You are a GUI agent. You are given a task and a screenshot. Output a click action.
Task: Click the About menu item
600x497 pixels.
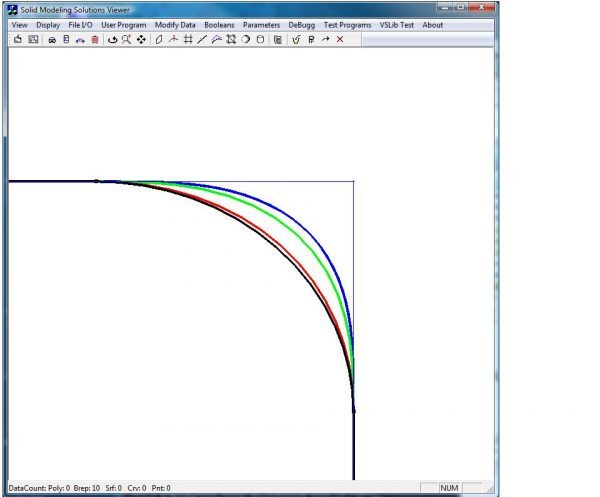pos(433,25)
